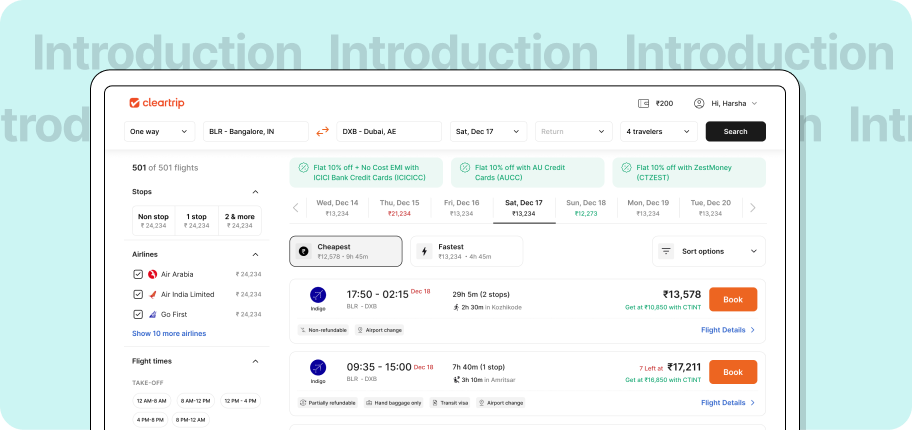Open the One way trip type dropdown
The height and width of the screenshot is (430, 912).
(x=159, y=131)
